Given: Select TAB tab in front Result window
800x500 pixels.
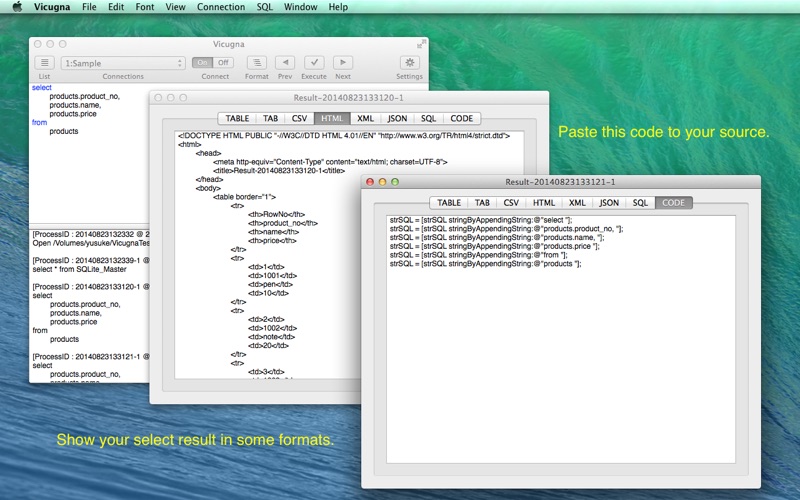Looking at the screenshot, I should tap(482, 203).
